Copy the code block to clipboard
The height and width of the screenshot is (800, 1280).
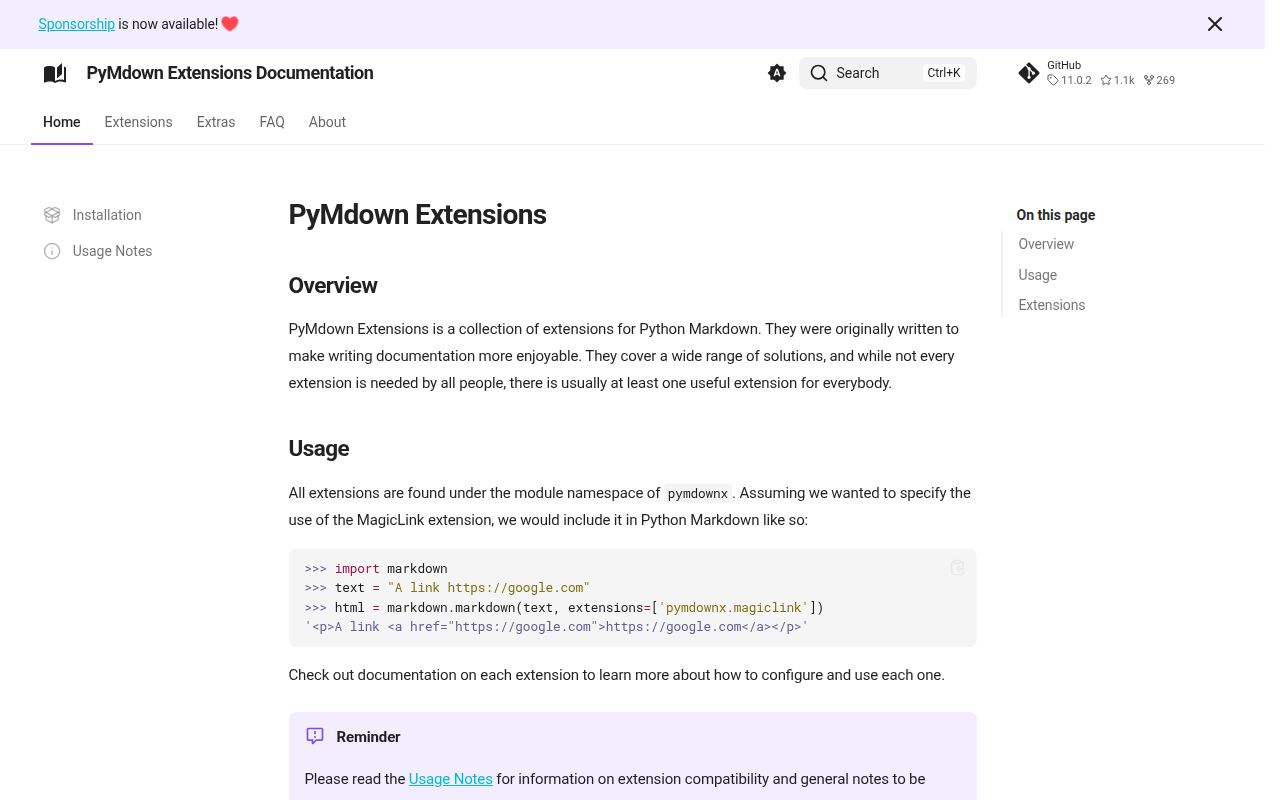tap(957, 568)
